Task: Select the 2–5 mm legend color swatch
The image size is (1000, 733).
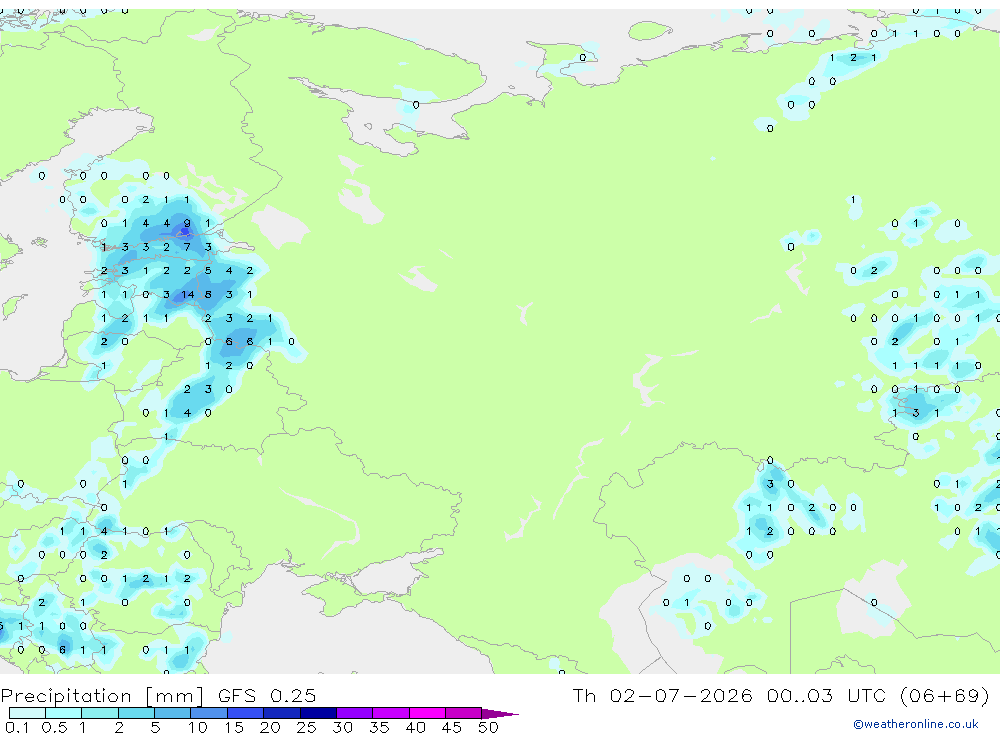Action: click(136, 713)
